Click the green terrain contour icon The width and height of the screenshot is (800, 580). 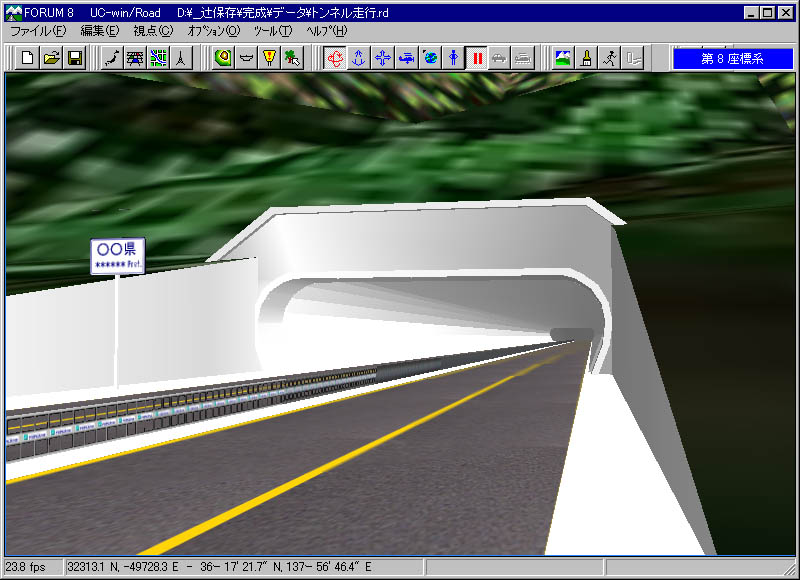click(x=223, y=58)
